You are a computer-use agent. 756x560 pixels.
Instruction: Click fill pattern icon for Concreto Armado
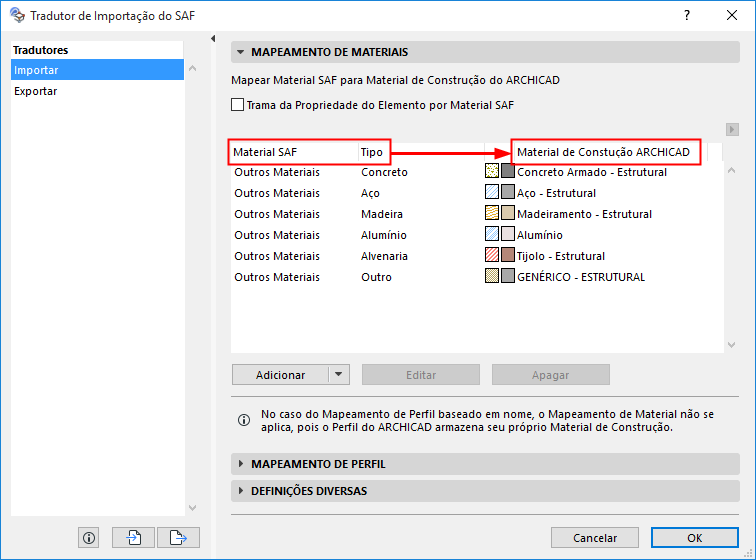pos(492,171)
